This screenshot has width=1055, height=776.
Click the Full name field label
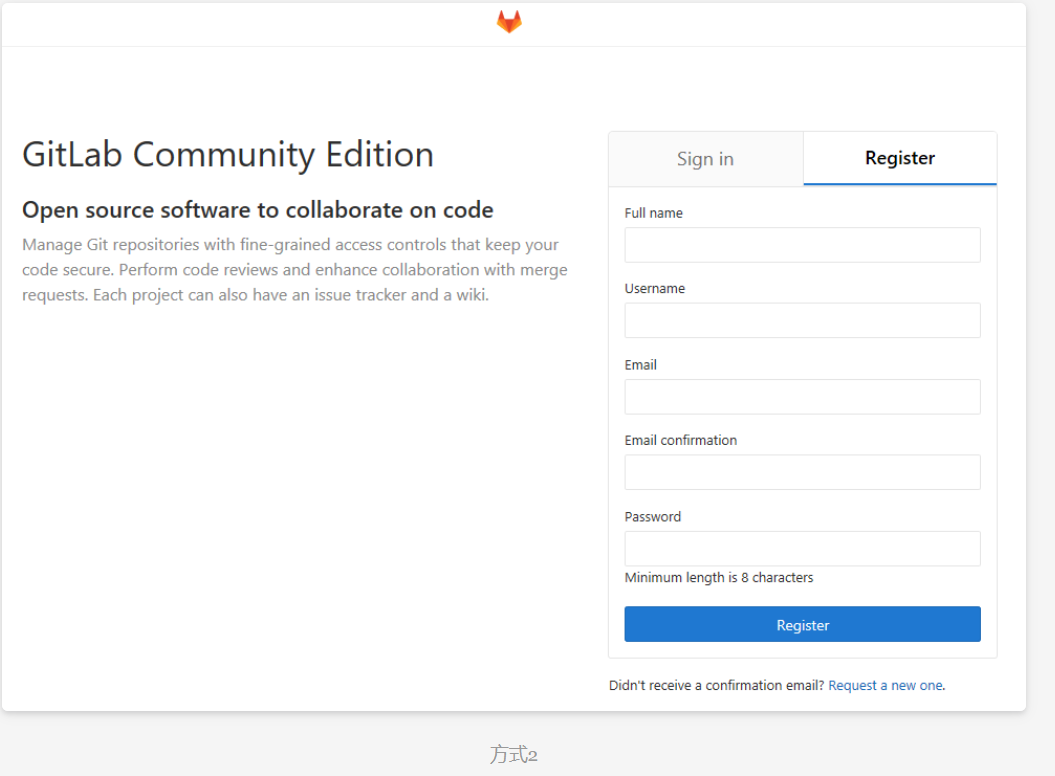653,212
